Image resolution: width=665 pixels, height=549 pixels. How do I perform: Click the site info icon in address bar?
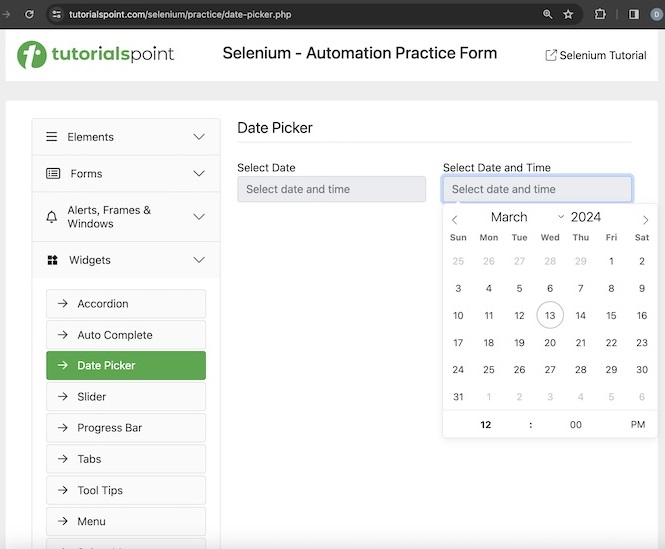coord(56,14)
